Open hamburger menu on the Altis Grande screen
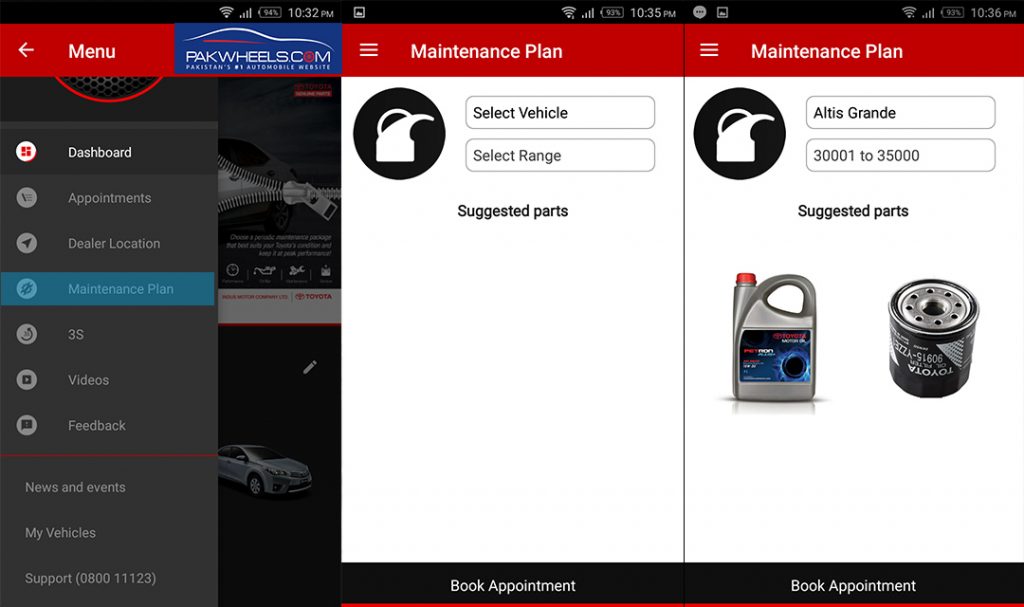Viewport: 1024px width, 607px height. [x=709, y=50]
